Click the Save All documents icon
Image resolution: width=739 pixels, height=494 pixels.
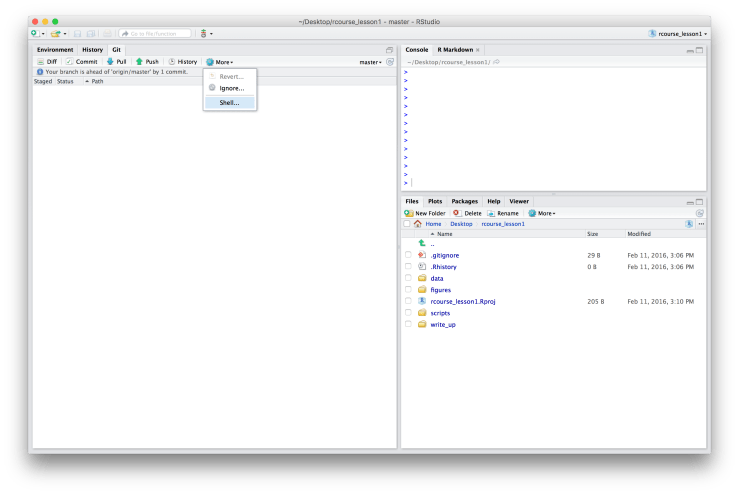pyautogui.click(x=91, y=33)
